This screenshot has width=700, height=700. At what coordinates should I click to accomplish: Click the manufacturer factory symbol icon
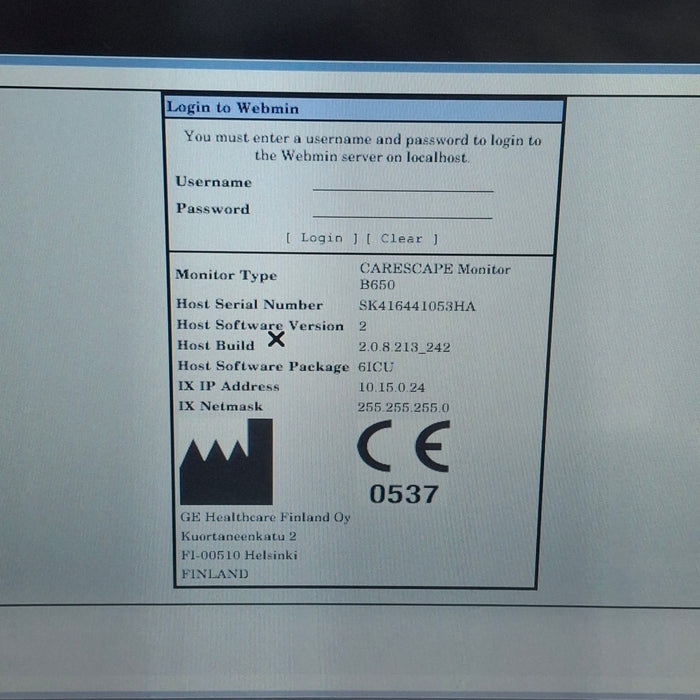tap(226, 462)
